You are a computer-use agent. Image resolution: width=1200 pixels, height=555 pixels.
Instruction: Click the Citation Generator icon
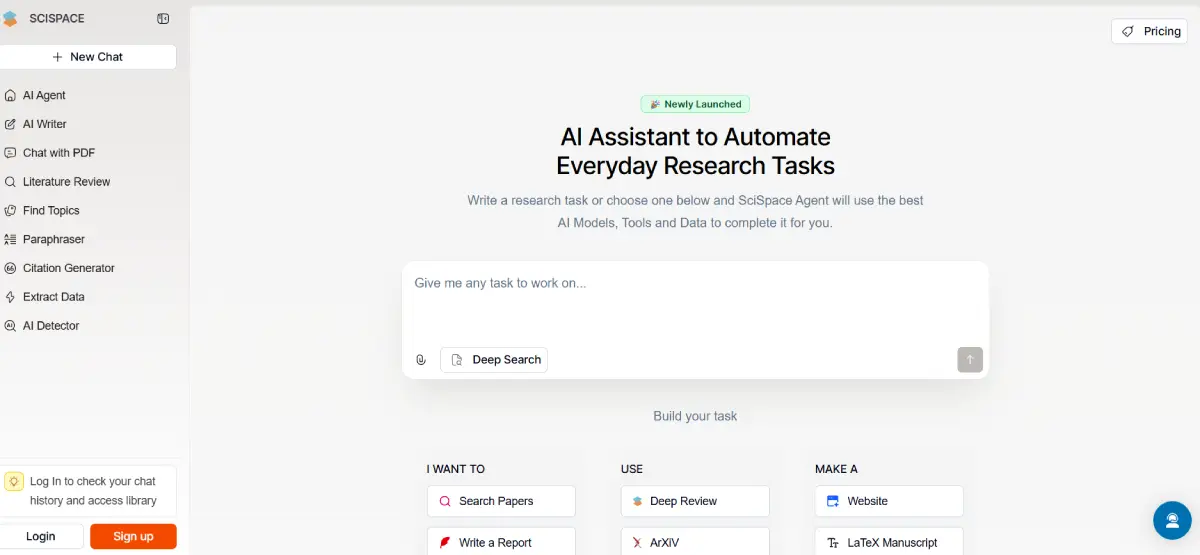point(11,268)
